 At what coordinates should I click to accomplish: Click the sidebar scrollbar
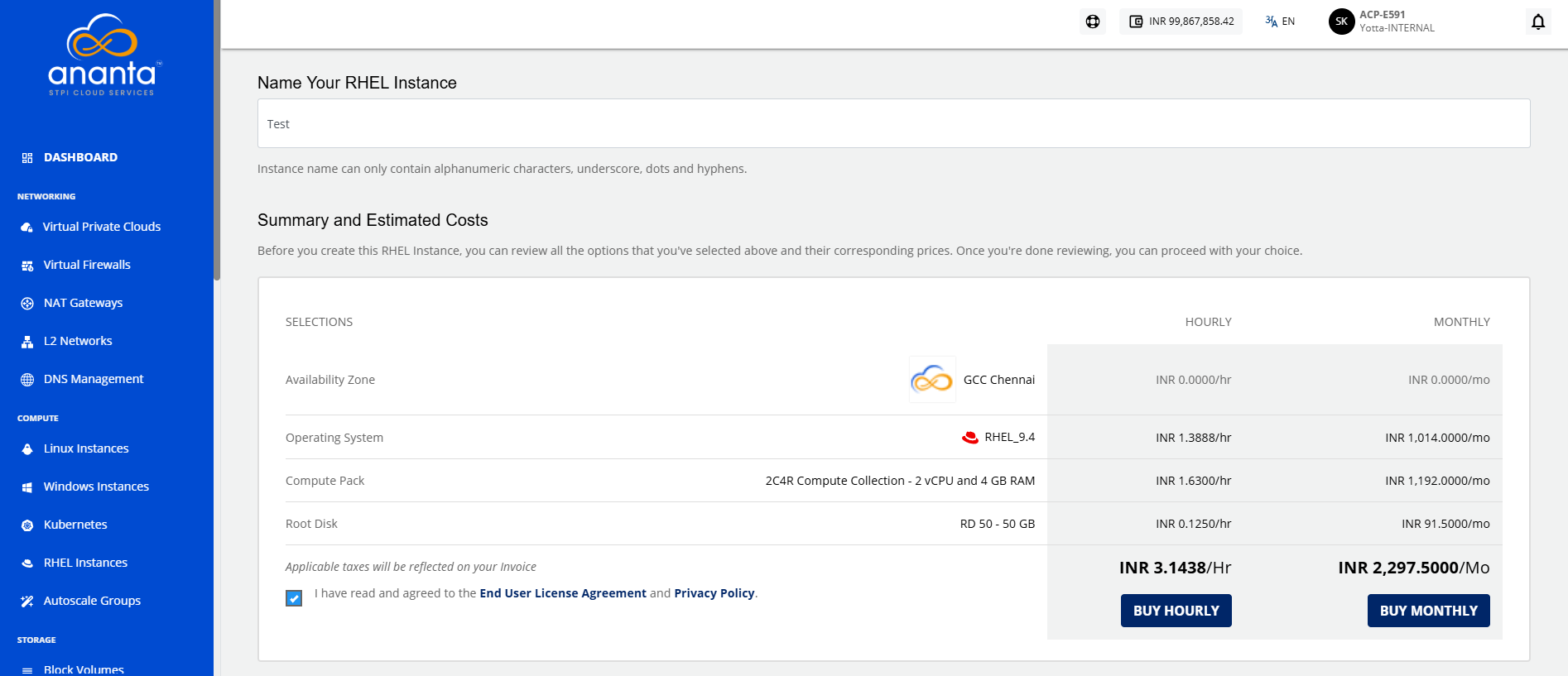pos(217,141)
